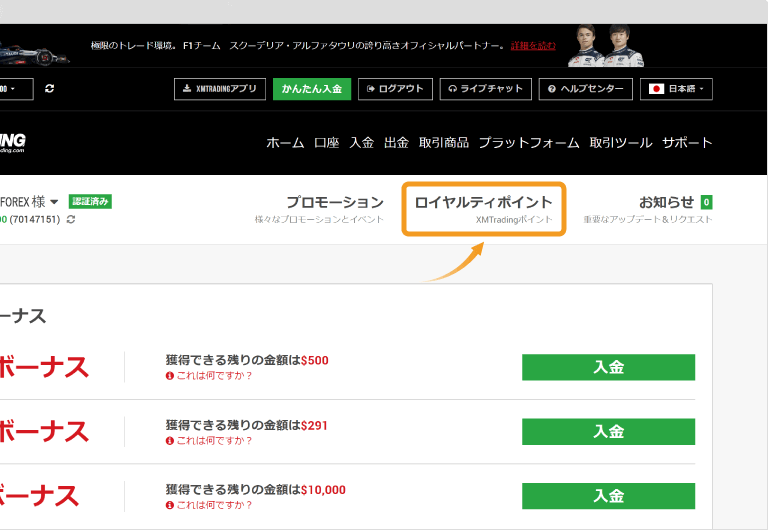Screen dimensions: 768x530
Task: Click the Japan flag icon
Action: (656, 89)
